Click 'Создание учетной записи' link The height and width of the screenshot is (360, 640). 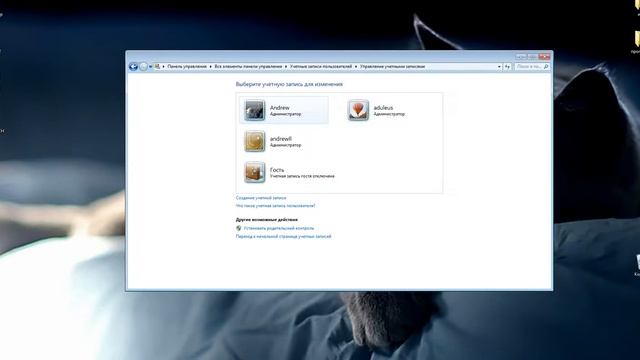261,198
